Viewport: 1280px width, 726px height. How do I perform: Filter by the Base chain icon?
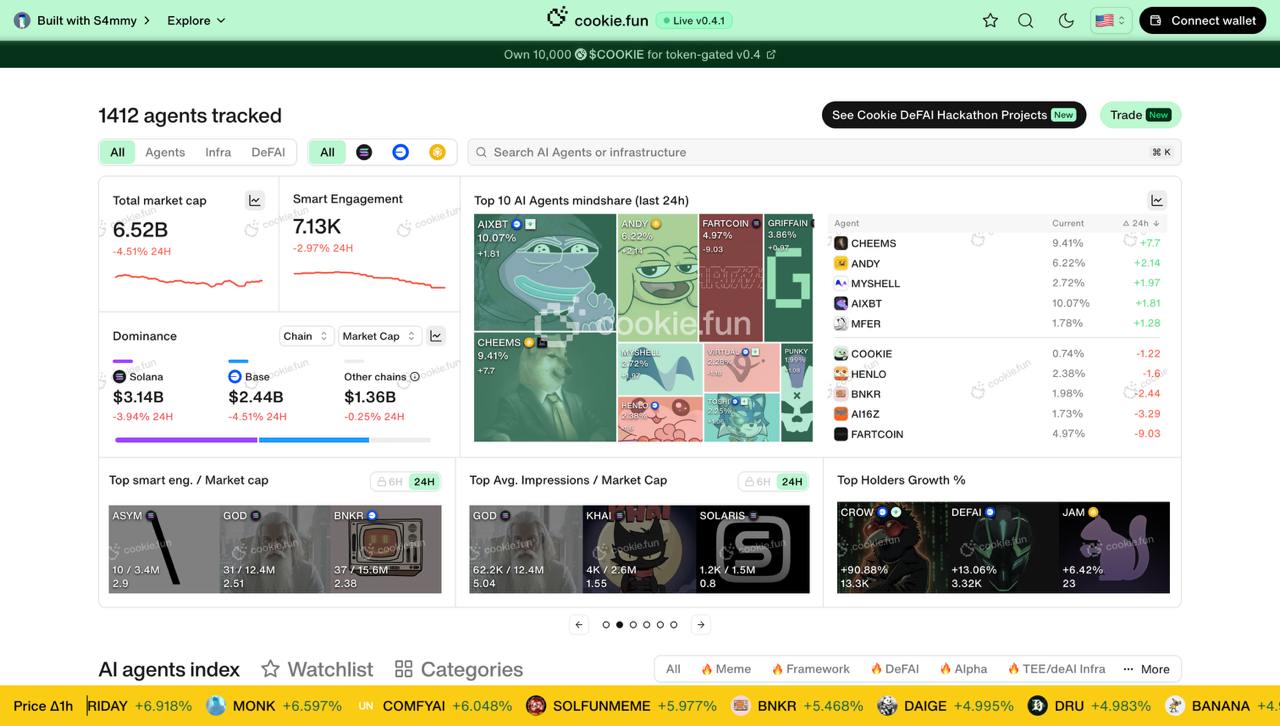(x=400, y=152)
